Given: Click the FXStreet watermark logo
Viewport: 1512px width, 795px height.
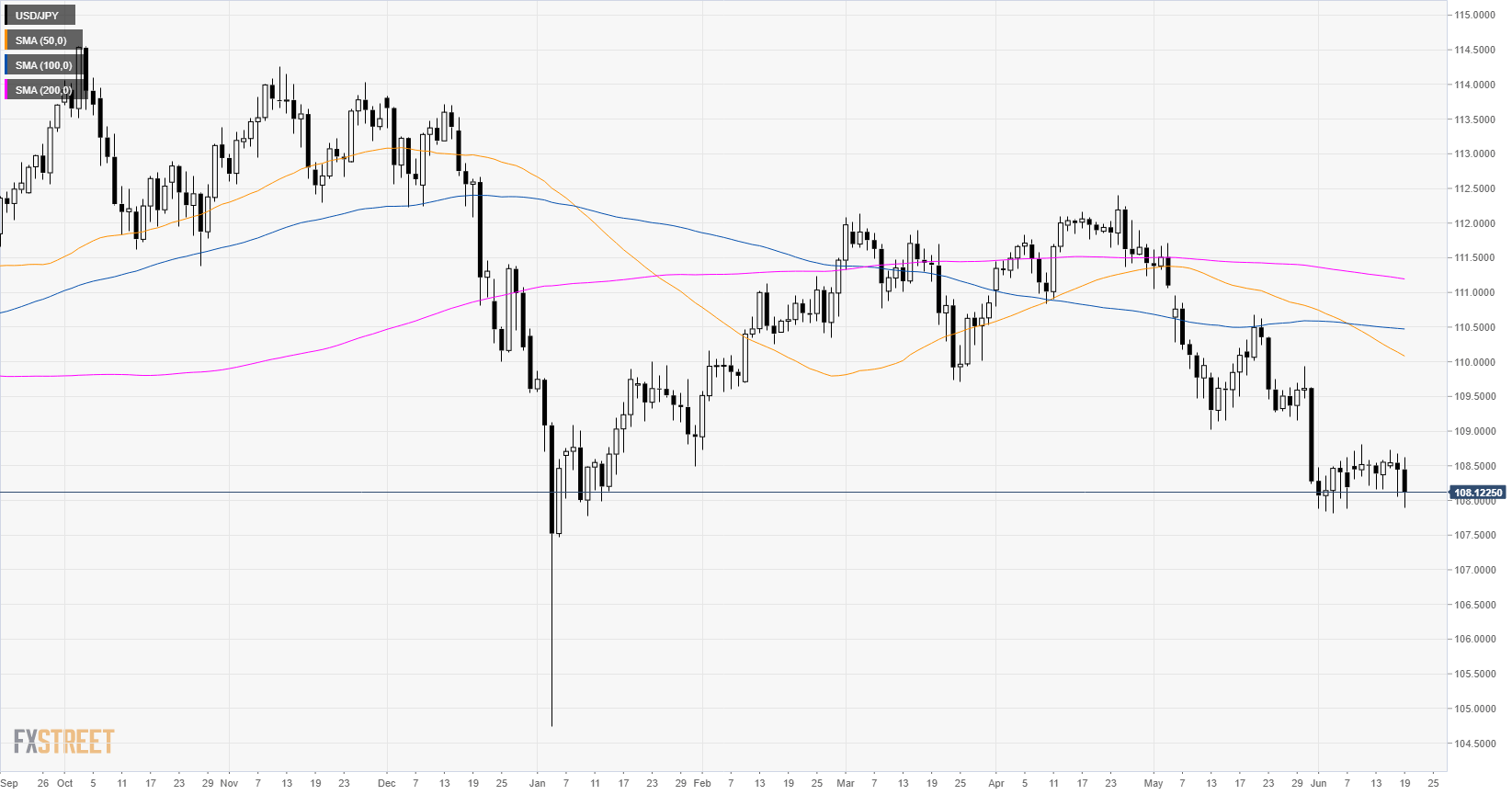Looking at the screenshot, I should (63, 741).
